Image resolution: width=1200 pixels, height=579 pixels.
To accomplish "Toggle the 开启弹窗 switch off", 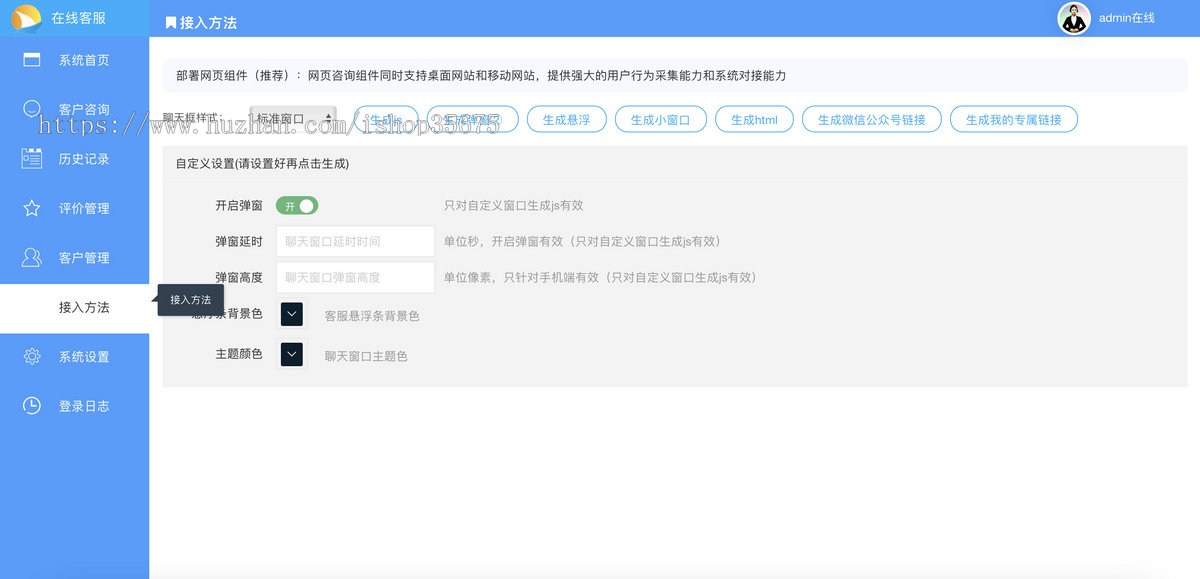I will 297,205.
